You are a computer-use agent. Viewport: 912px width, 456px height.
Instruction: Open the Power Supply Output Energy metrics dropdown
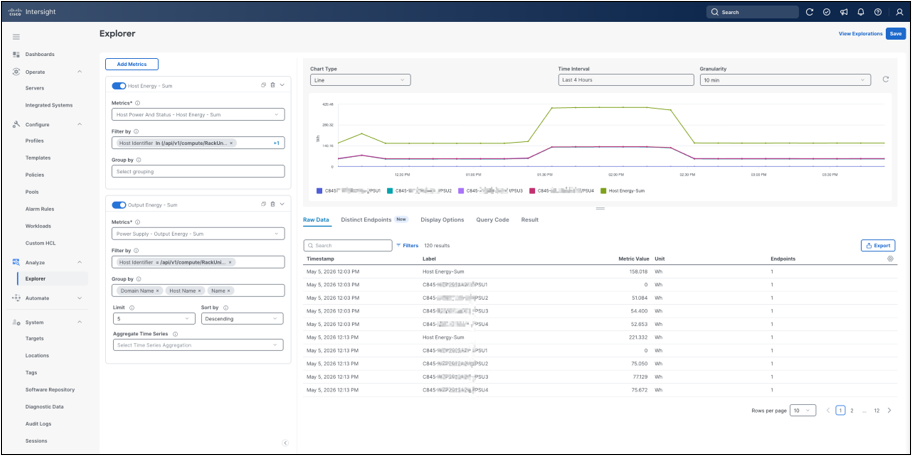198,233
